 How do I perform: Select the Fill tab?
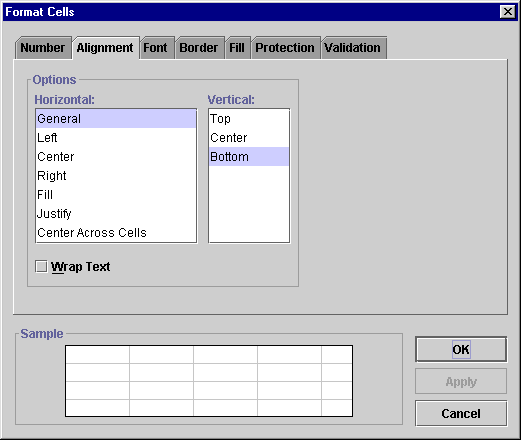238,48
